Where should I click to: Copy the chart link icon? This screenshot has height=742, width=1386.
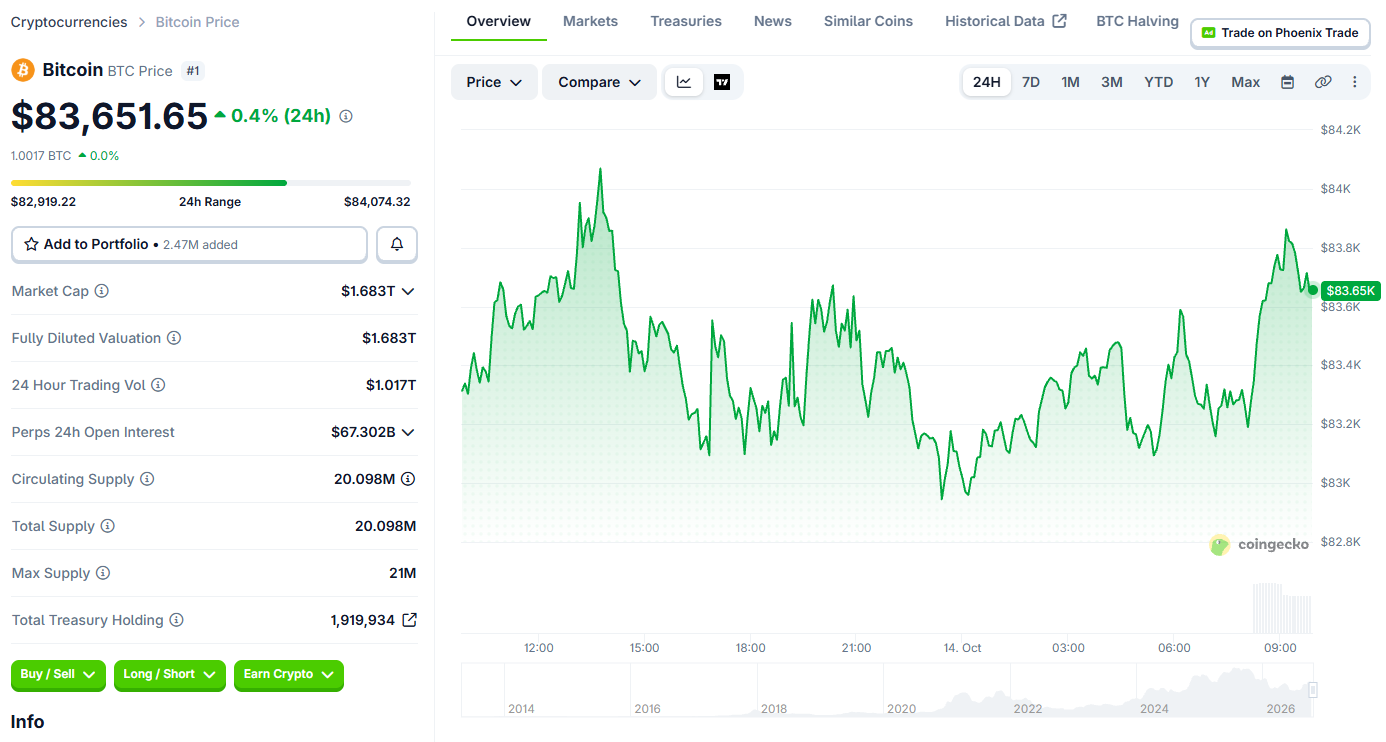click(x=1323, y=82)
